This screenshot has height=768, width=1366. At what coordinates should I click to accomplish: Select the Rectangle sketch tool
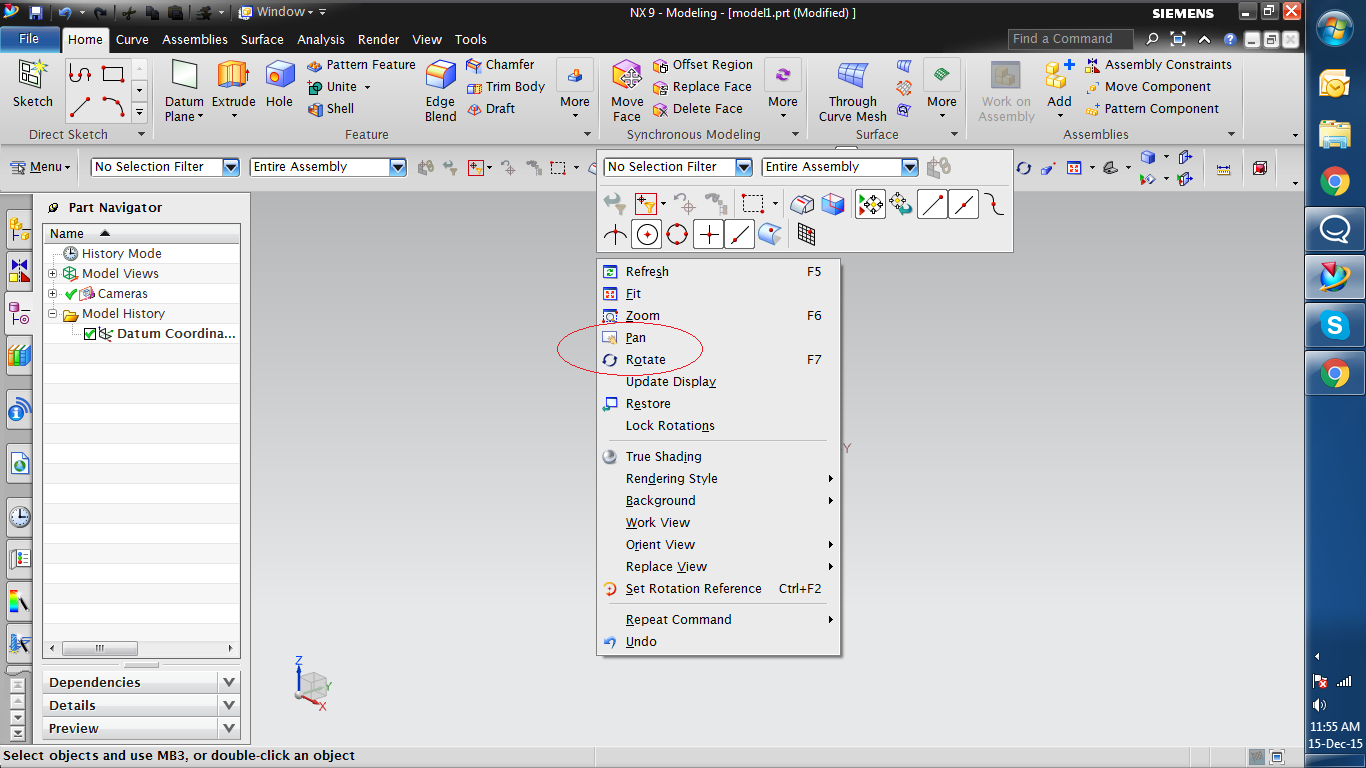[113, 74]
